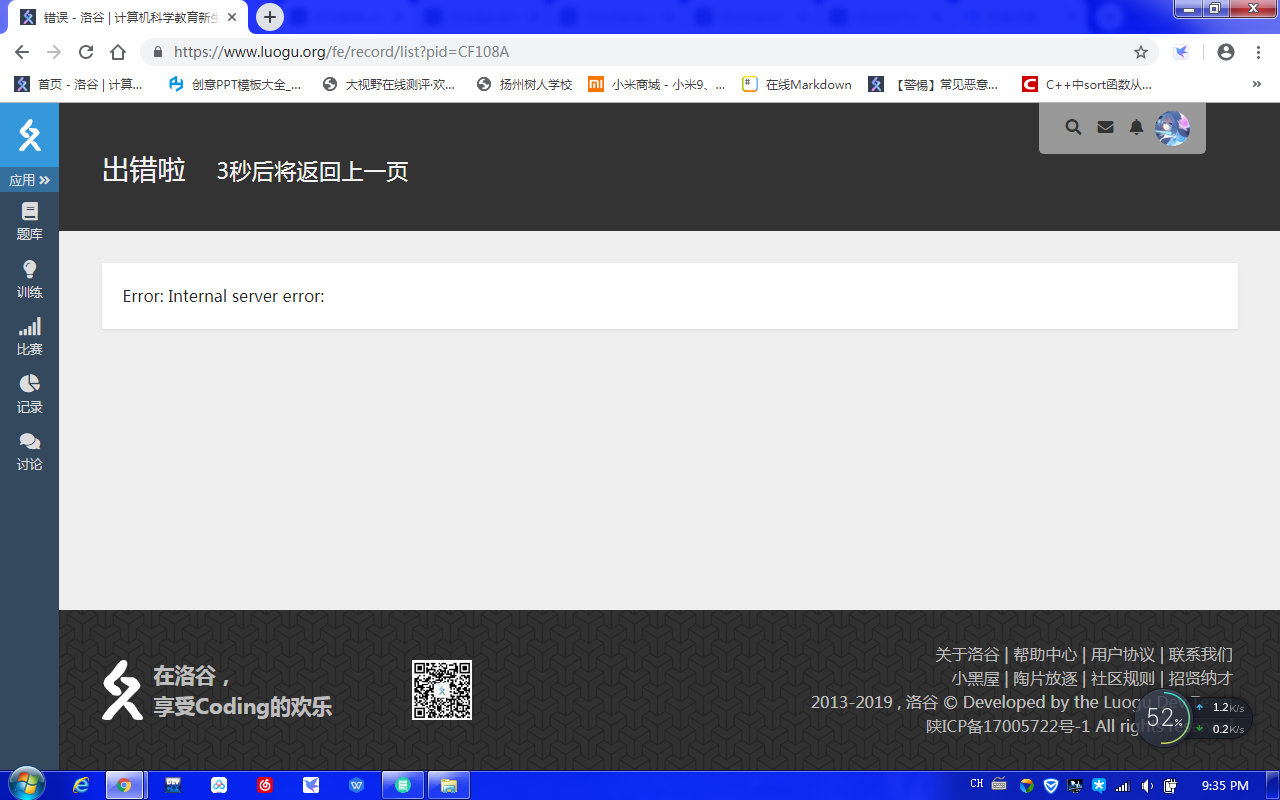Viewport: 1280px width, 800px height.
Task: Click the 社区规则 footer link
Action: (1123, 679)
